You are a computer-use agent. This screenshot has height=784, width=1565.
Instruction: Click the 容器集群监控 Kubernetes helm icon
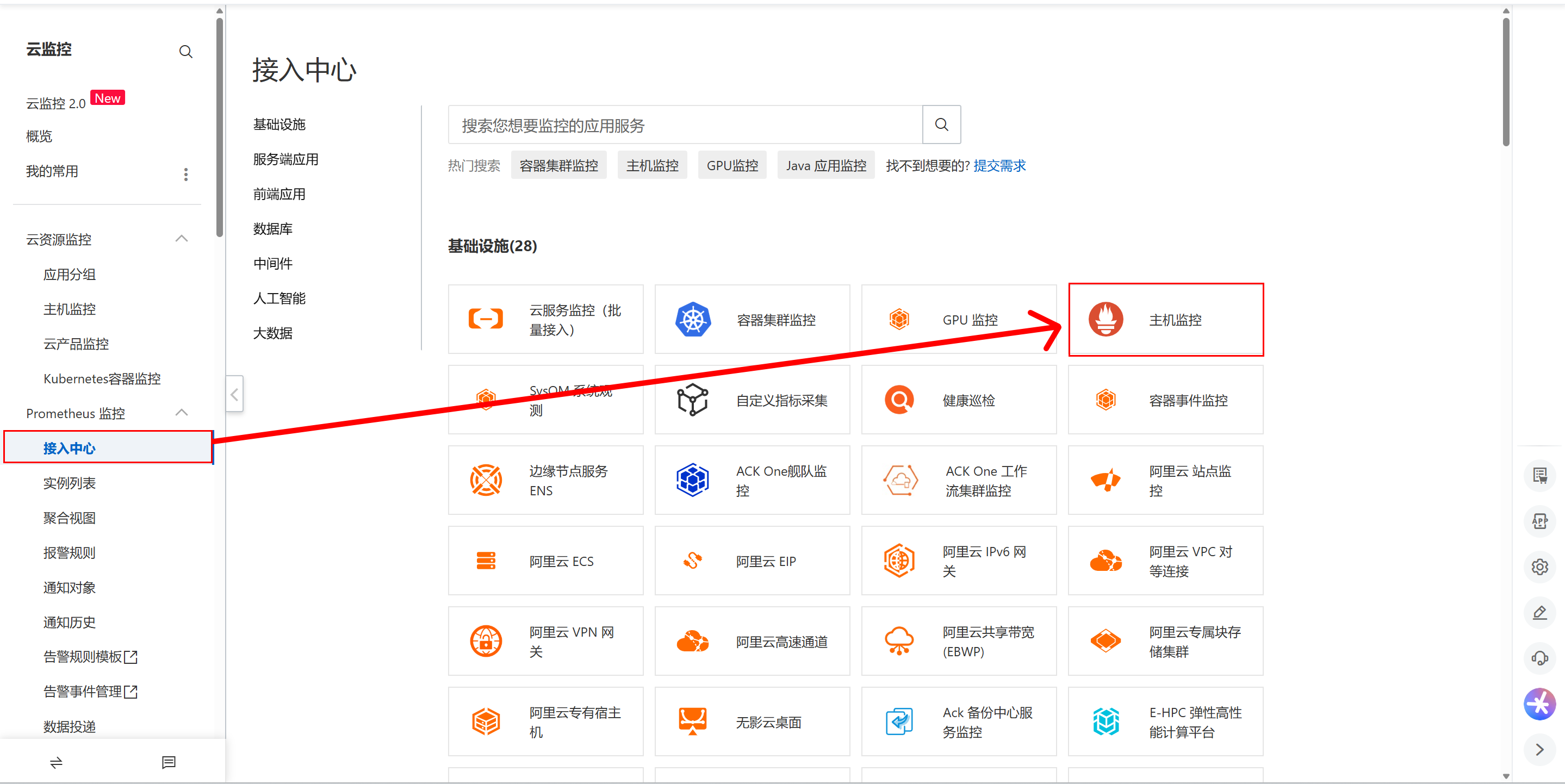[693, 319]
